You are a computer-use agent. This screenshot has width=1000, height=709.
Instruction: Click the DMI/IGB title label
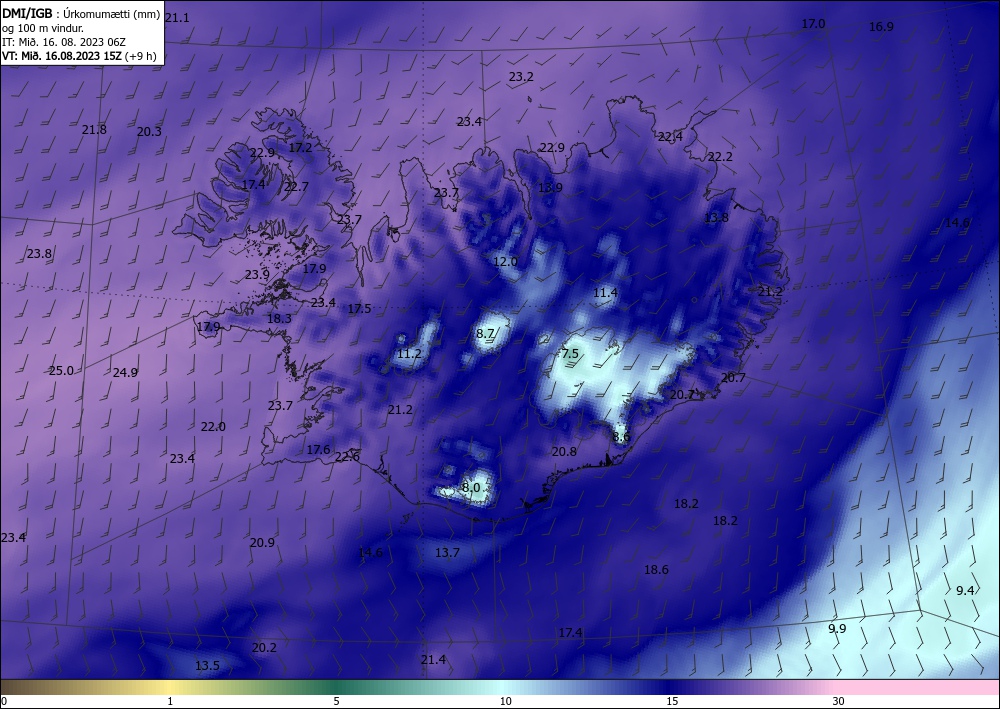click(x=27, y=15)
